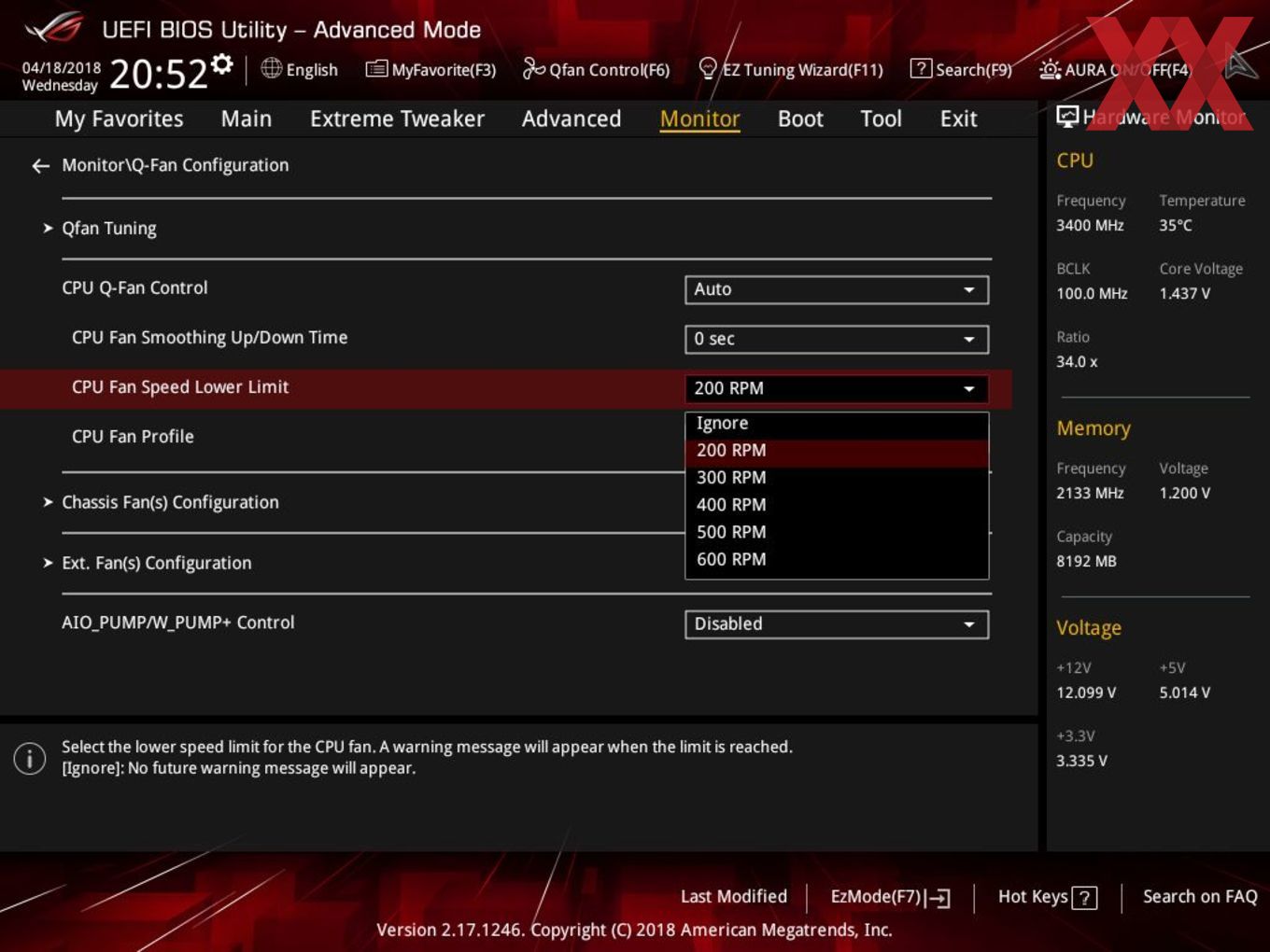The width and height of the screenshot is (1270, 952).
Task: Open CPU Fan Smoothing Up/Down Time dropdown
Action: click(x=837, y=339)
